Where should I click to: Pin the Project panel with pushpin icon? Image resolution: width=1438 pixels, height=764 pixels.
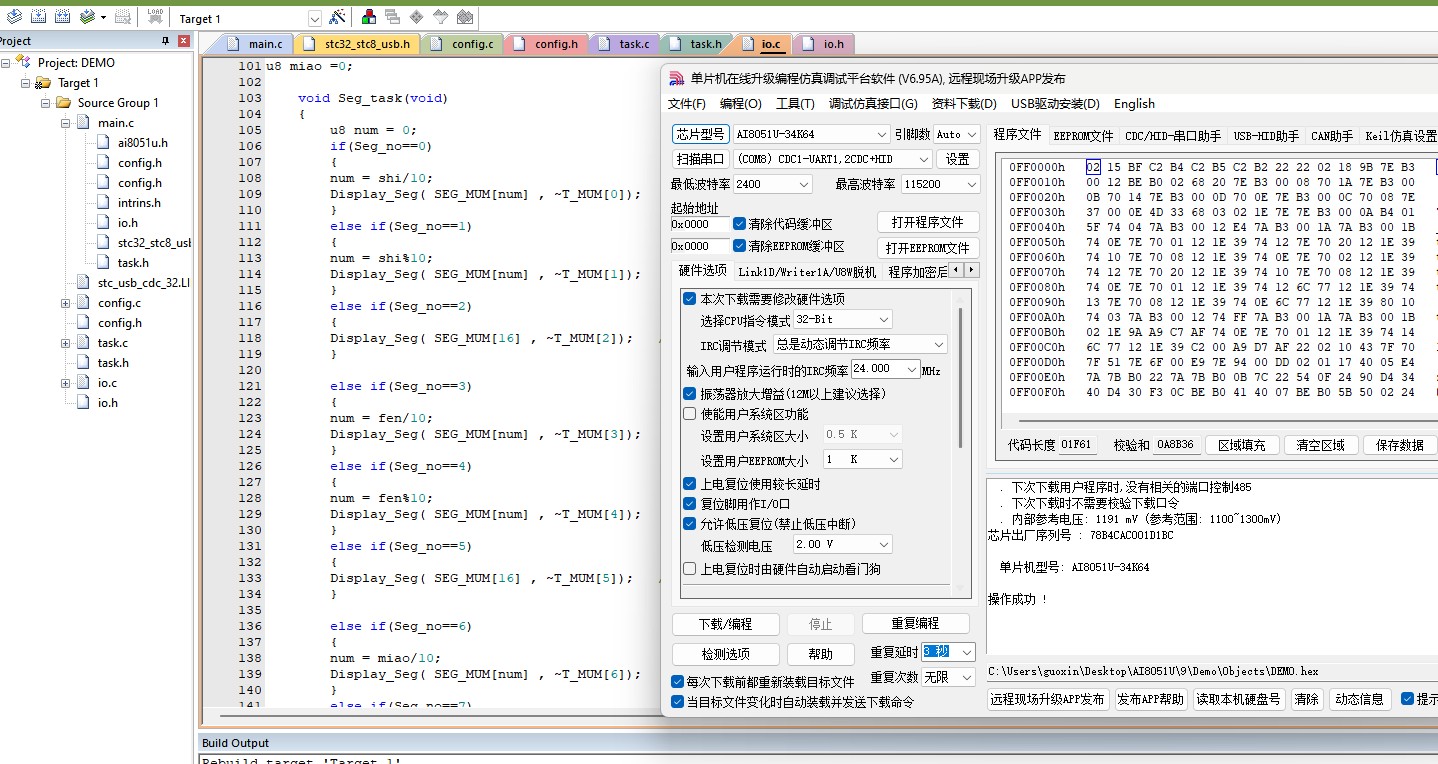tap(166, 41)
